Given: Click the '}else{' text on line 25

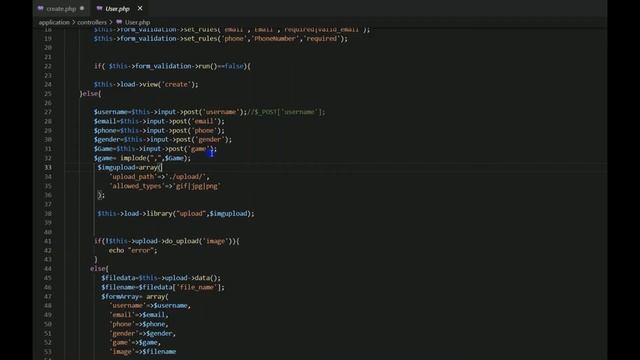Looking at the screenshot, I should (90, 93).
